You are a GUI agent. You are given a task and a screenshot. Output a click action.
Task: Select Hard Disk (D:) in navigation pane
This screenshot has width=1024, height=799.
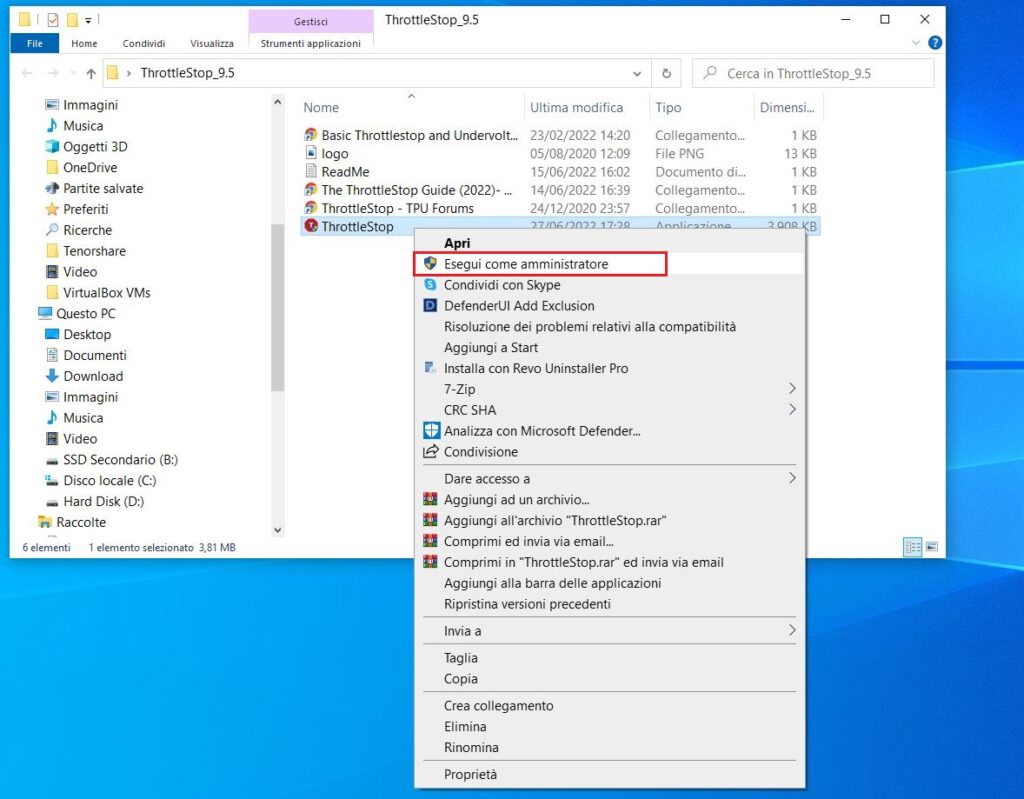point(103,501)
